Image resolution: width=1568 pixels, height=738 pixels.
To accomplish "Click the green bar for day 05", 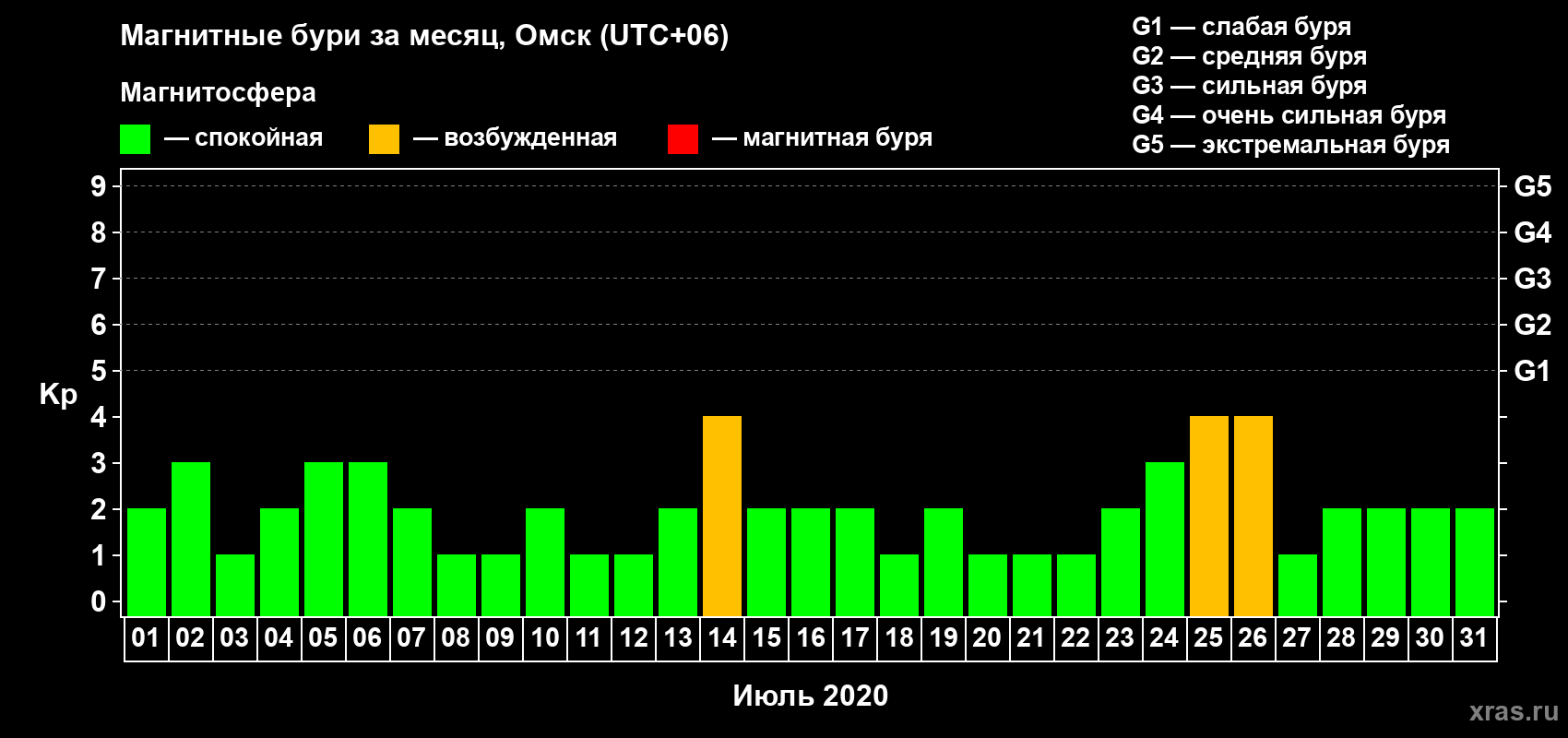I will [x=324, y=539].
